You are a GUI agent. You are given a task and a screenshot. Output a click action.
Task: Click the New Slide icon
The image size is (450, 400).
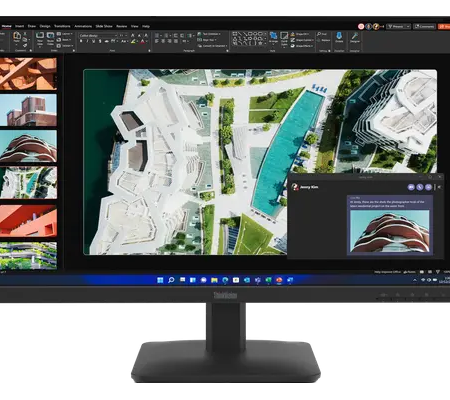pos(40,35)
